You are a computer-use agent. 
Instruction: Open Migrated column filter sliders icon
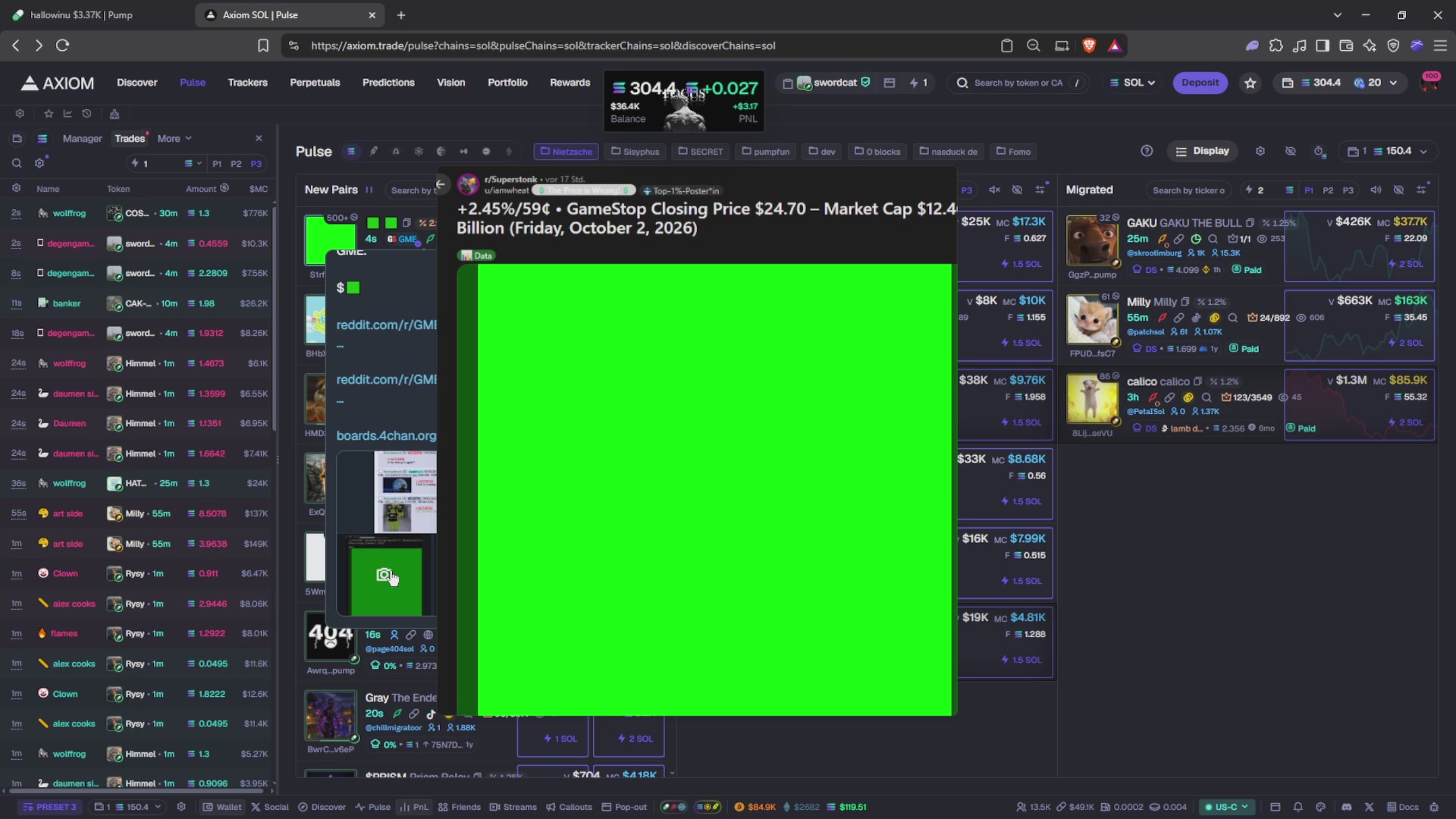pos(1421,190)
